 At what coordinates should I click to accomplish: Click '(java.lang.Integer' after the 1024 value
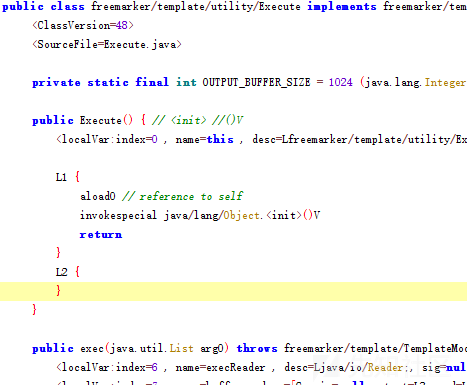[413, 82]
